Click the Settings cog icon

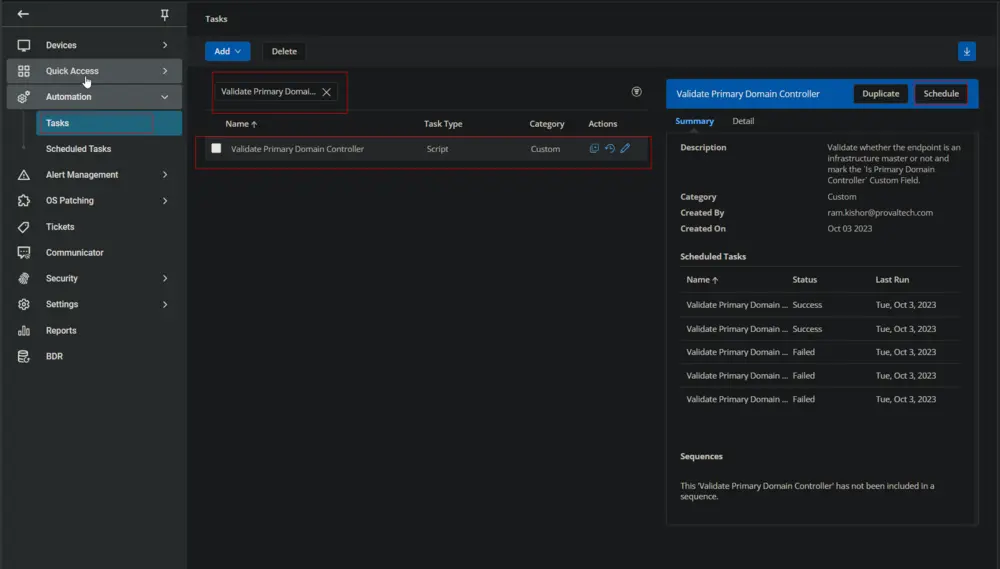tap(24, 304)
